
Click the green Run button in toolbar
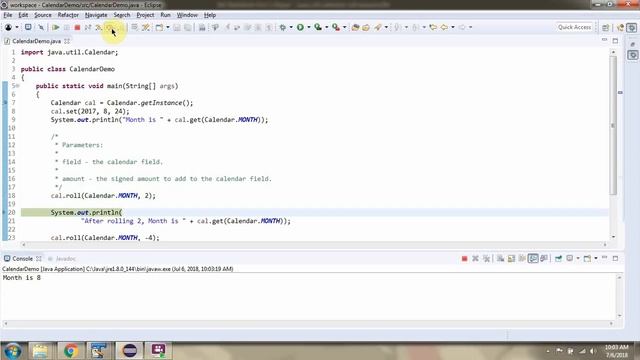[x=300, y=27]
